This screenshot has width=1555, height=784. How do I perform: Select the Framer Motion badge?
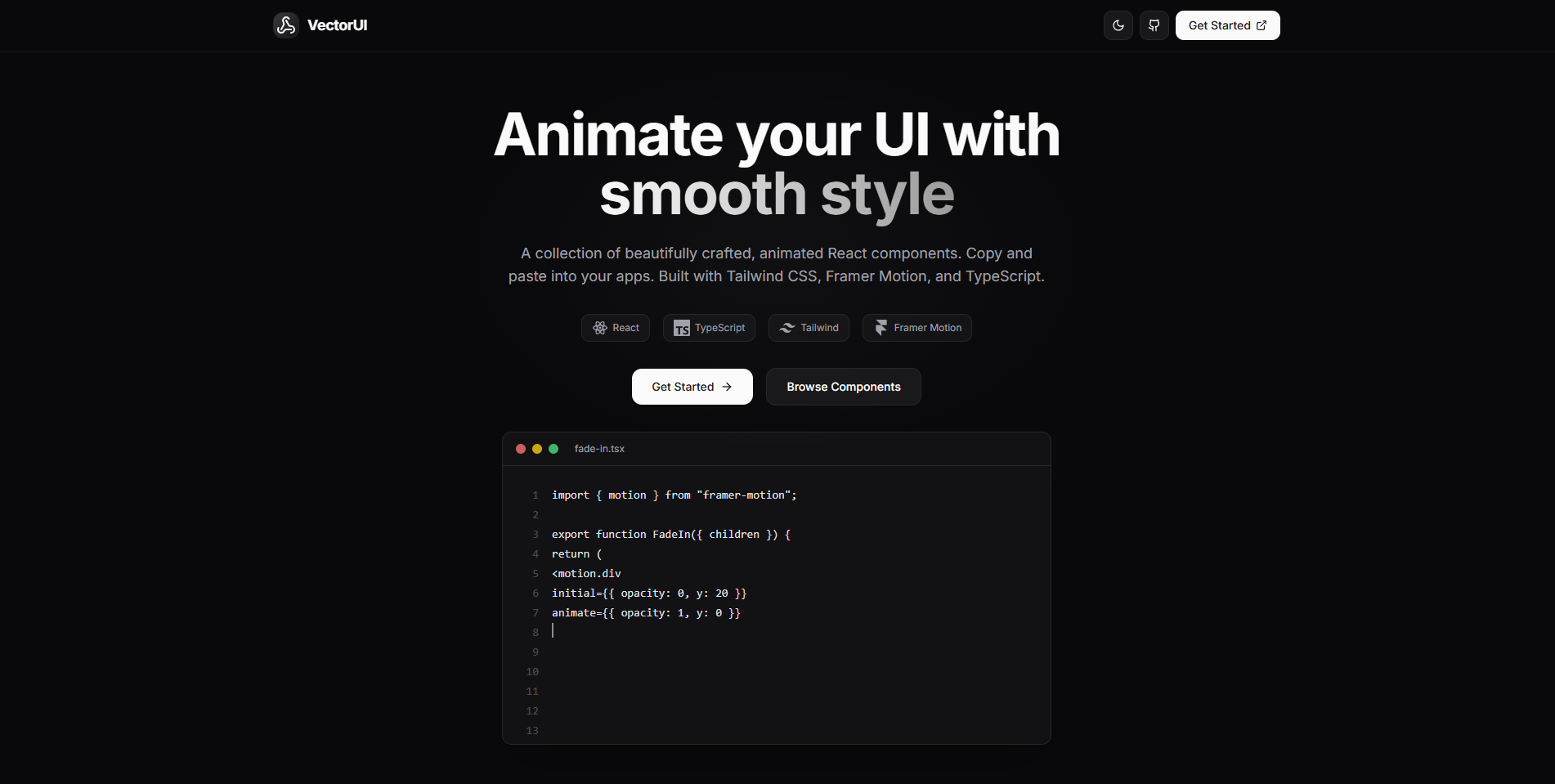click(916, 328)
